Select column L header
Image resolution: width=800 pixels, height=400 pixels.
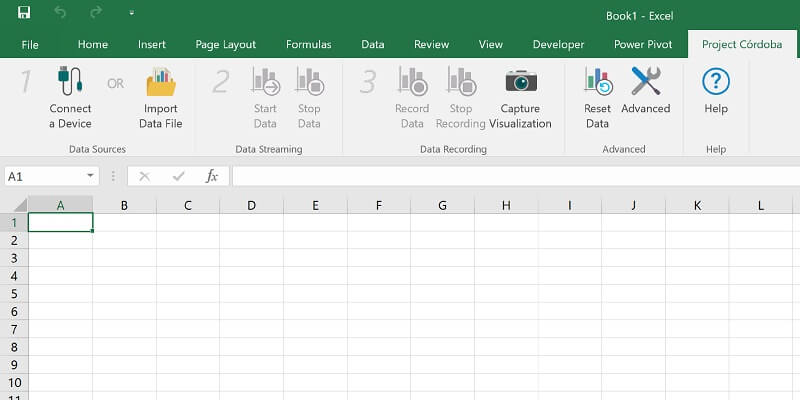tap(761, 205)
